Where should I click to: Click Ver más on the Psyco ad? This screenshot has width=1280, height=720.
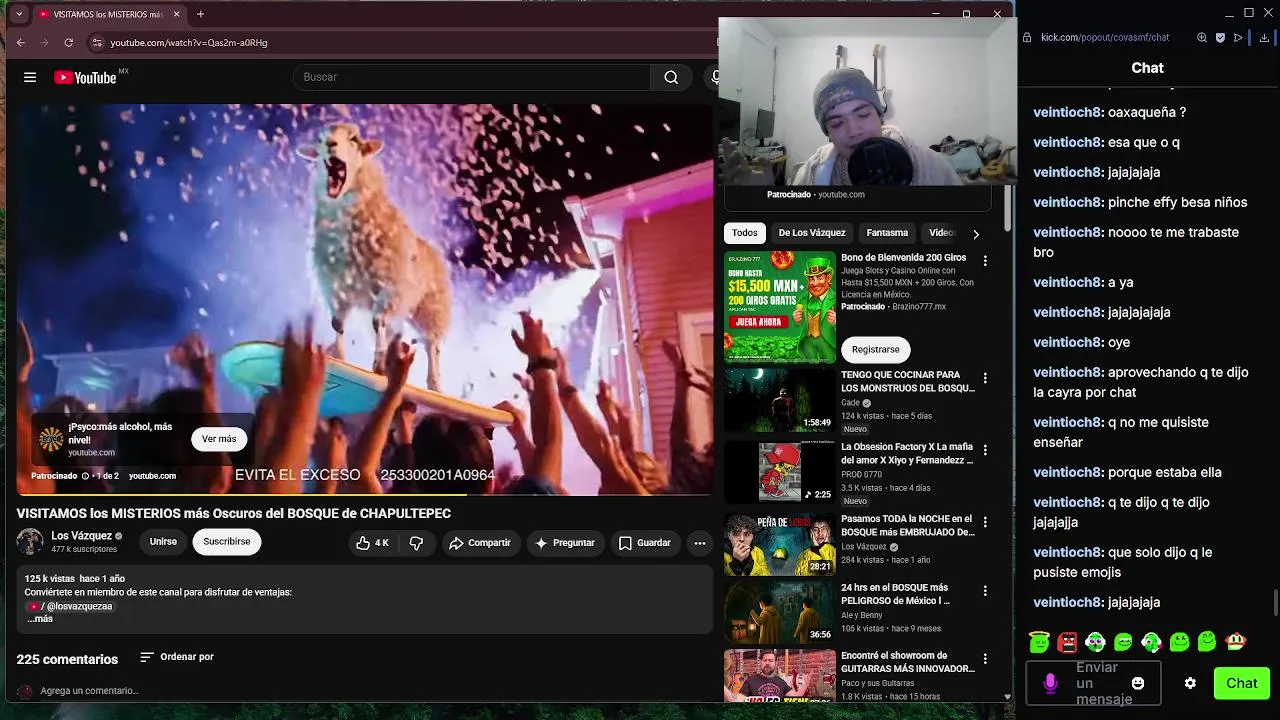click(x=219, y=439)
